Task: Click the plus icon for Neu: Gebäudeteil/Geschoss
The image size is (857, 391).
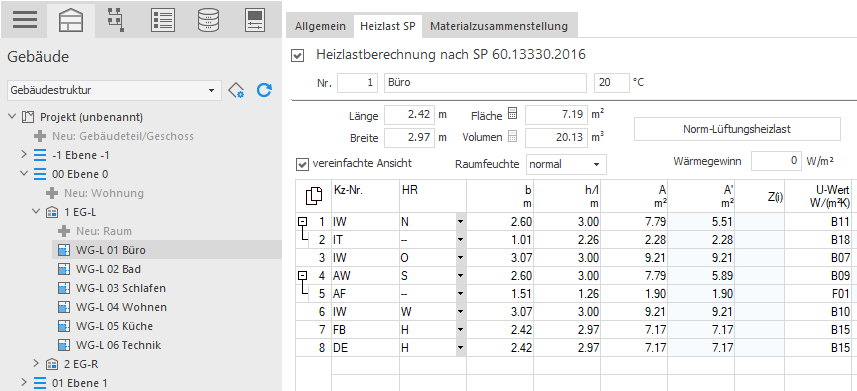Action: pyautogui.click(x=40, y=136)
